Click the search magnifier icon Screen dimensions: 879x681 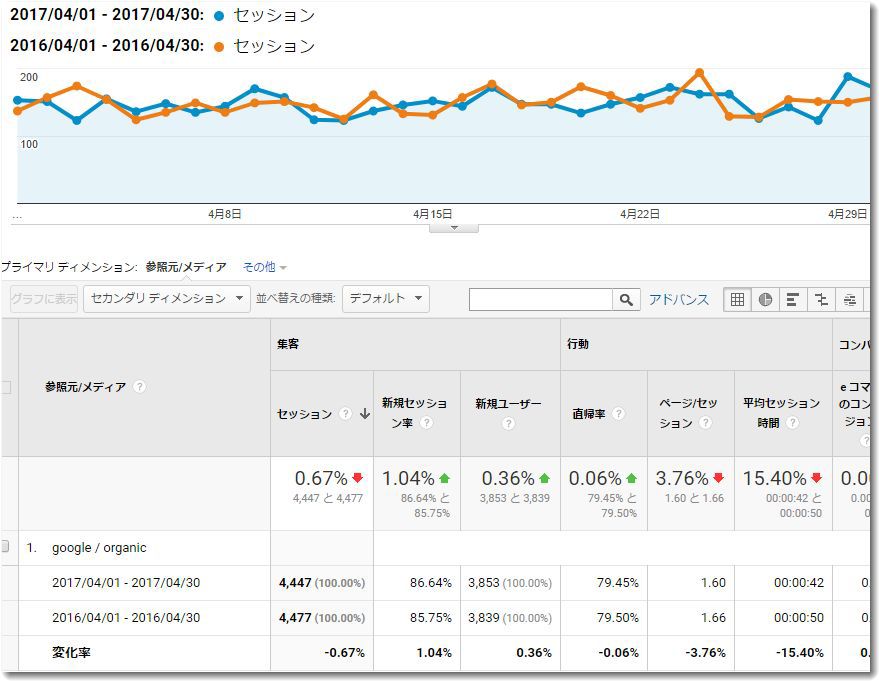point(626,299)
